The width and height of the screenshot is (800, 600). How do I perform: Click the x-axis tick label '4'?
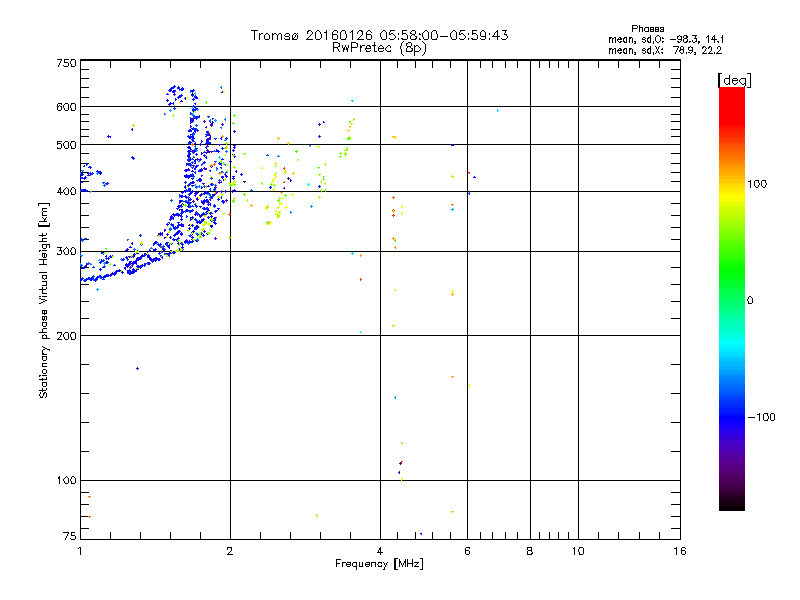coord(380,551)
